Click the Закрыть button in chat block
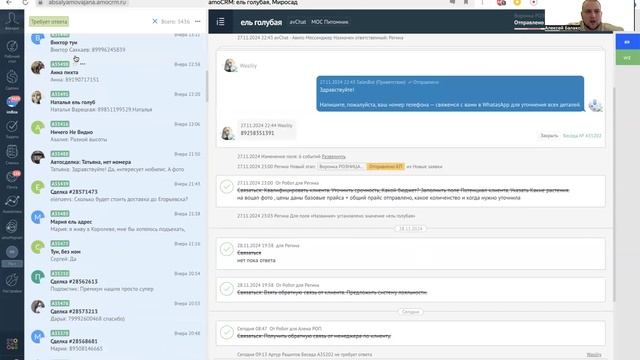 (x=549, y=136)
